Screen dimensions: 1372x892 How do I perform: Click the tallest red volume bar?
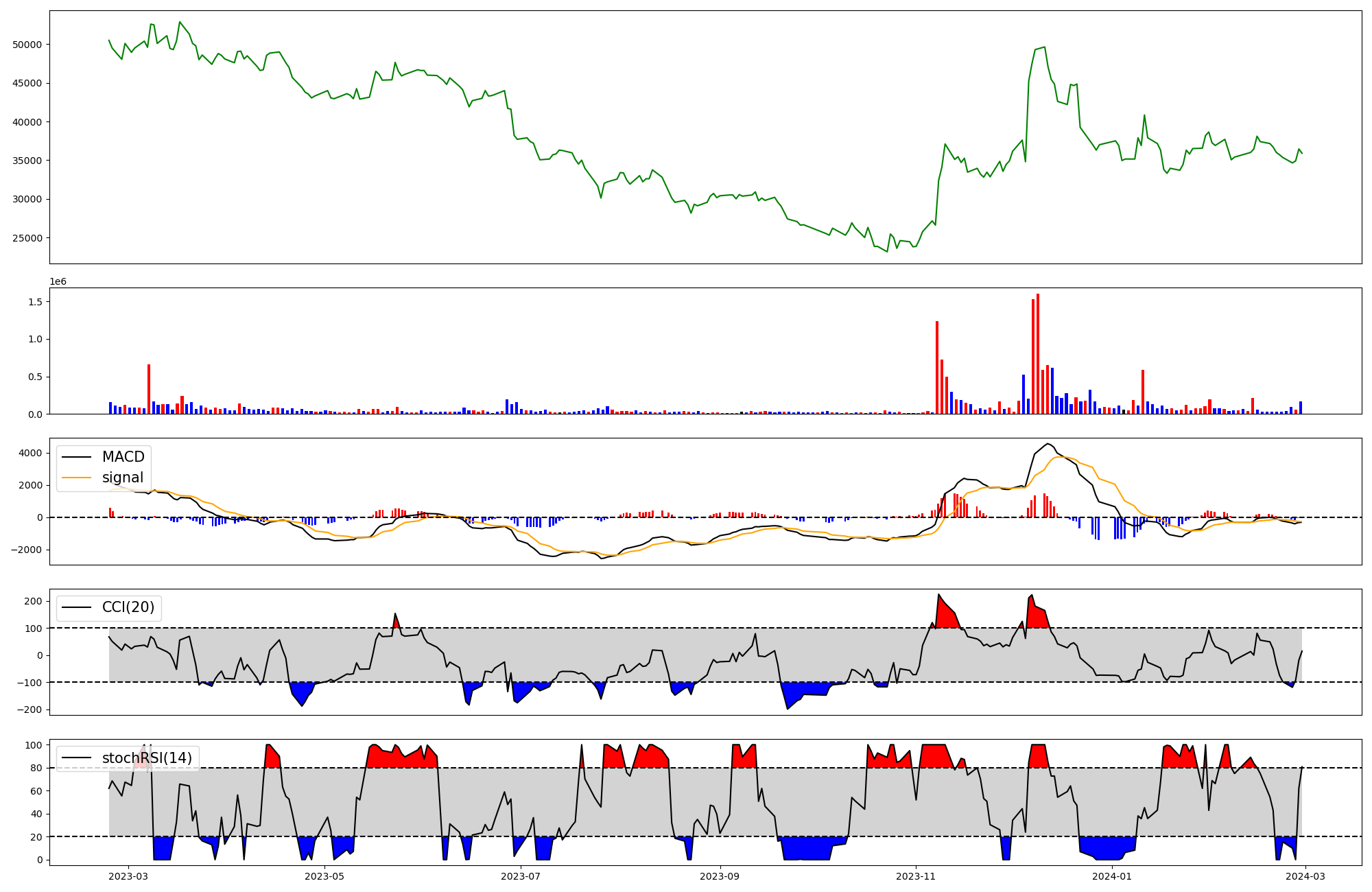(x=1038, y=353)
